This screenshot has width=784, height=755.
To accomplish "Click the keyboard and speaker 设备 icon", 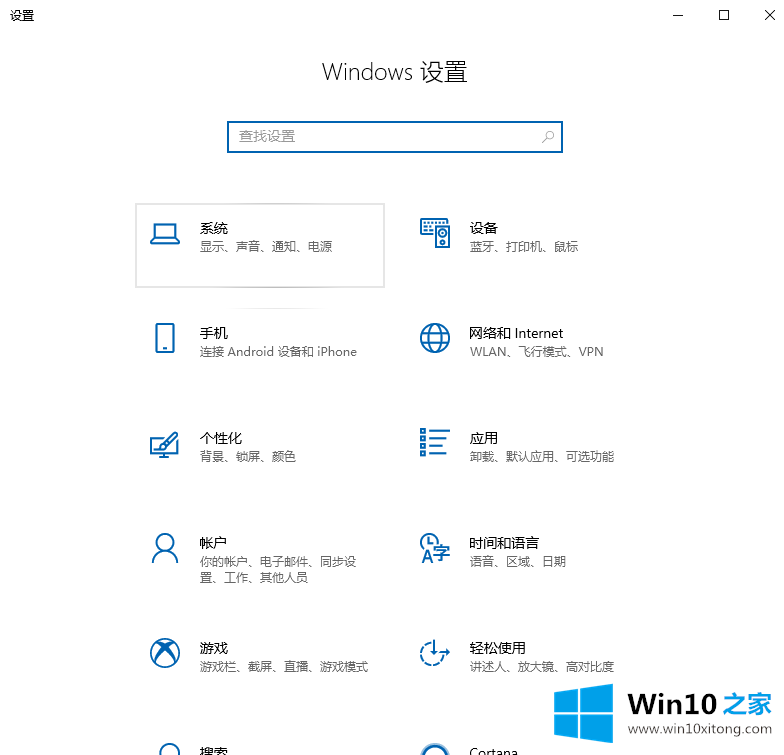I will (x=435, y=233).
